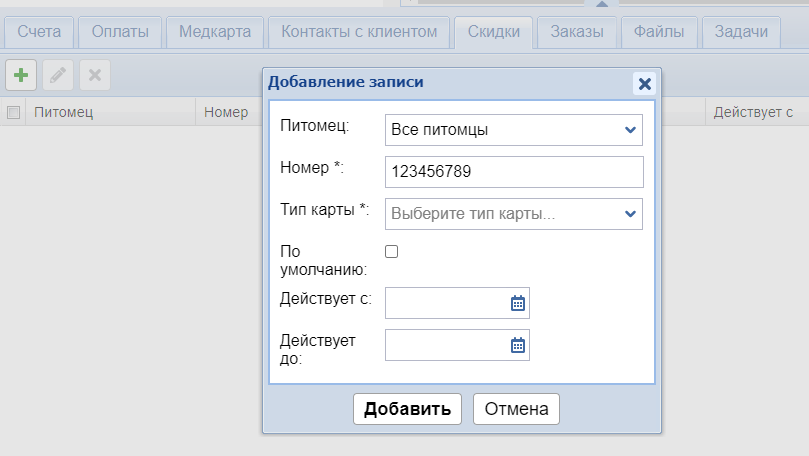Select the Контакты с клиентом tab
809x456 pixels.
(359, 32)
